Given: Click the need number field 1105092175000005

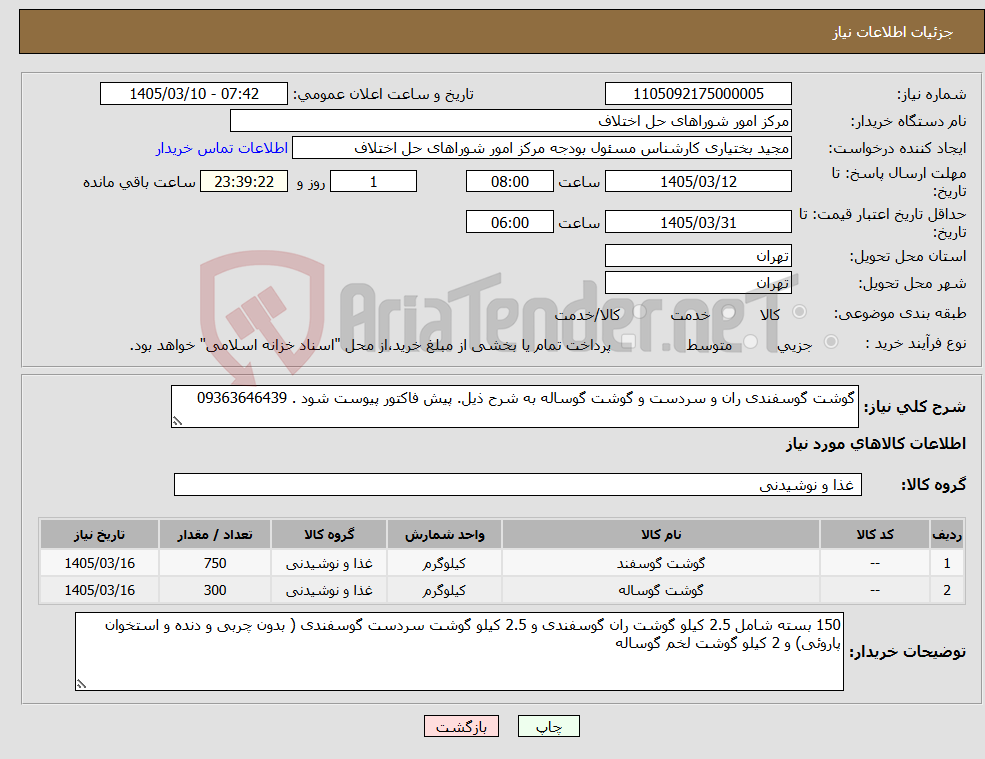Looking at the screenshot, I should [x=698, y=94].
